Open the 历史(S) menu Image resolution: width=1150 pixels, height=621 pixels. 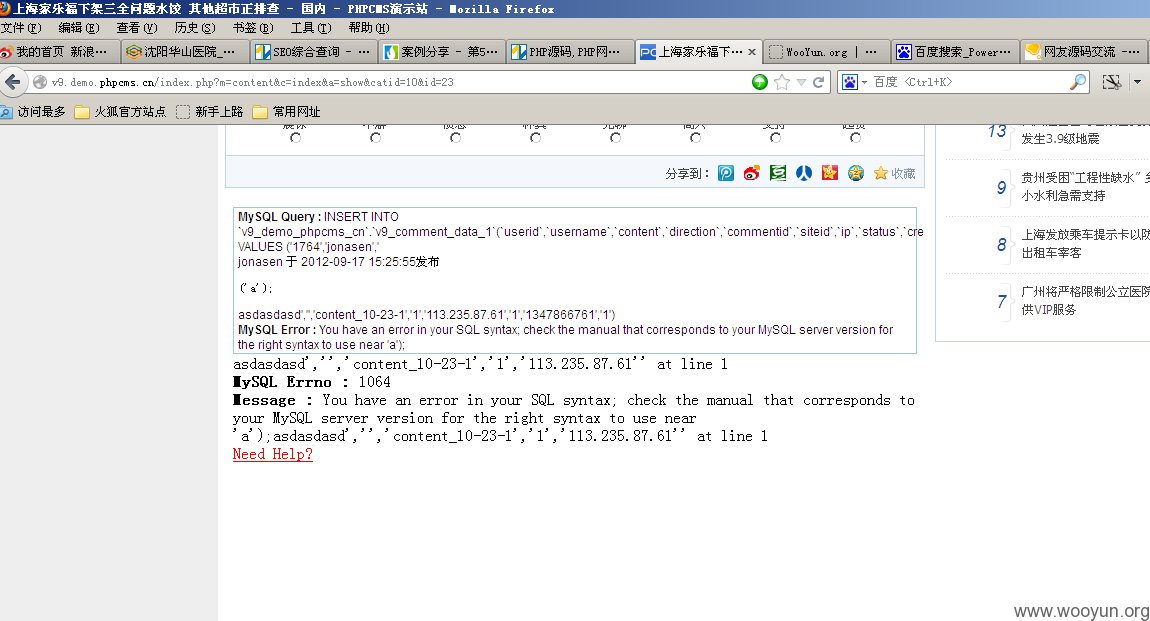pos(195,28)
